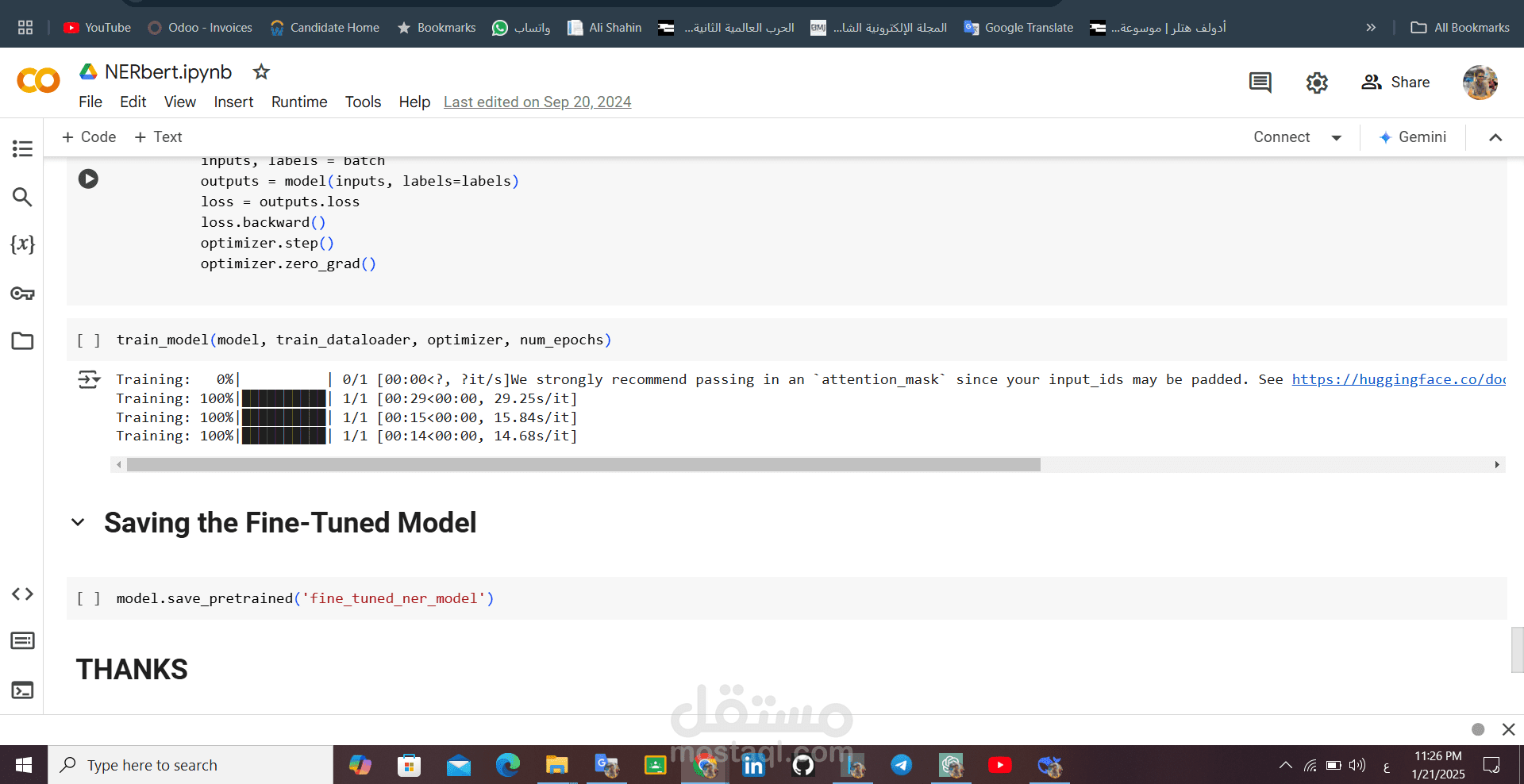Open the Candidate Home bookmark
This screenshot has height=784, width=1524.
point(325,28)
